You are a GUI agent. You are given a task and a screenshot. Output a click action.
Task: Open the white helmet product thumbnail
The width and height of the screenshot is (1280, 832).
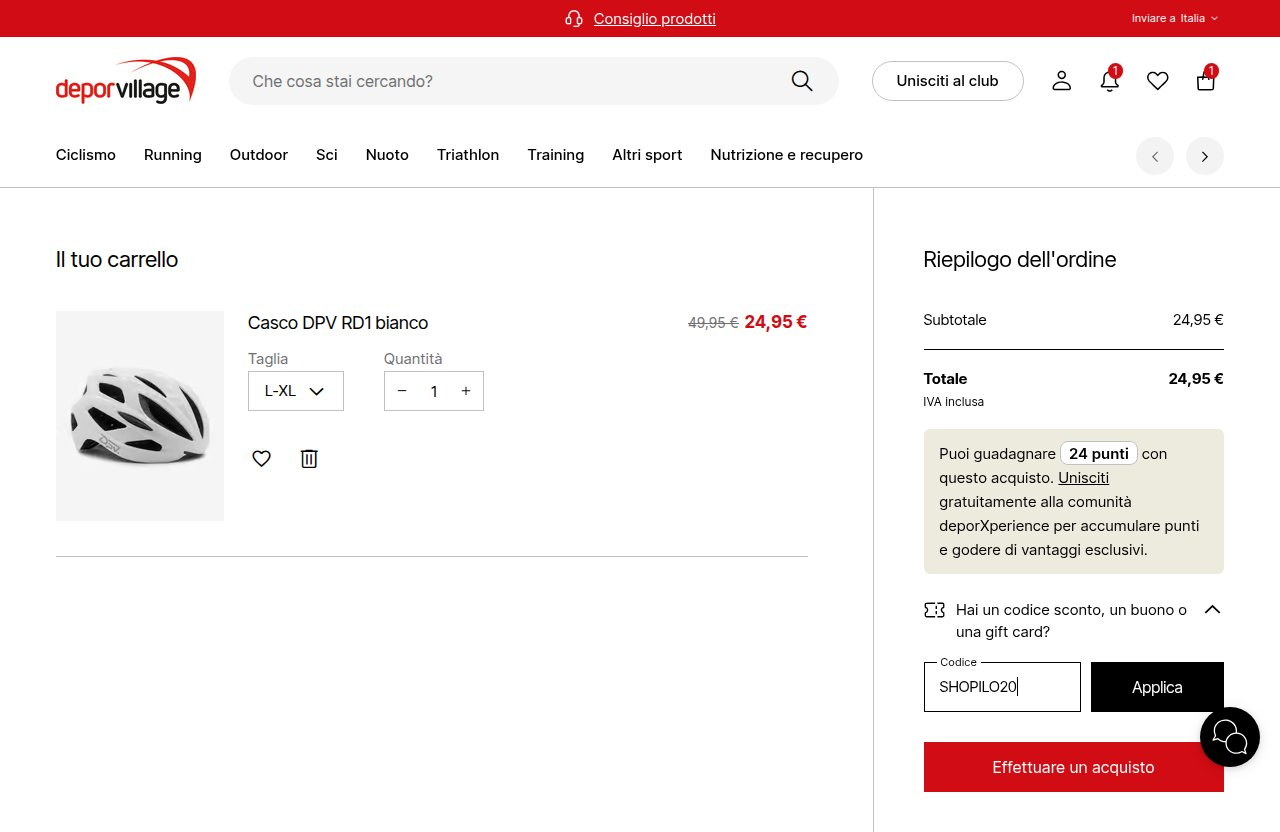pos(140,416)
